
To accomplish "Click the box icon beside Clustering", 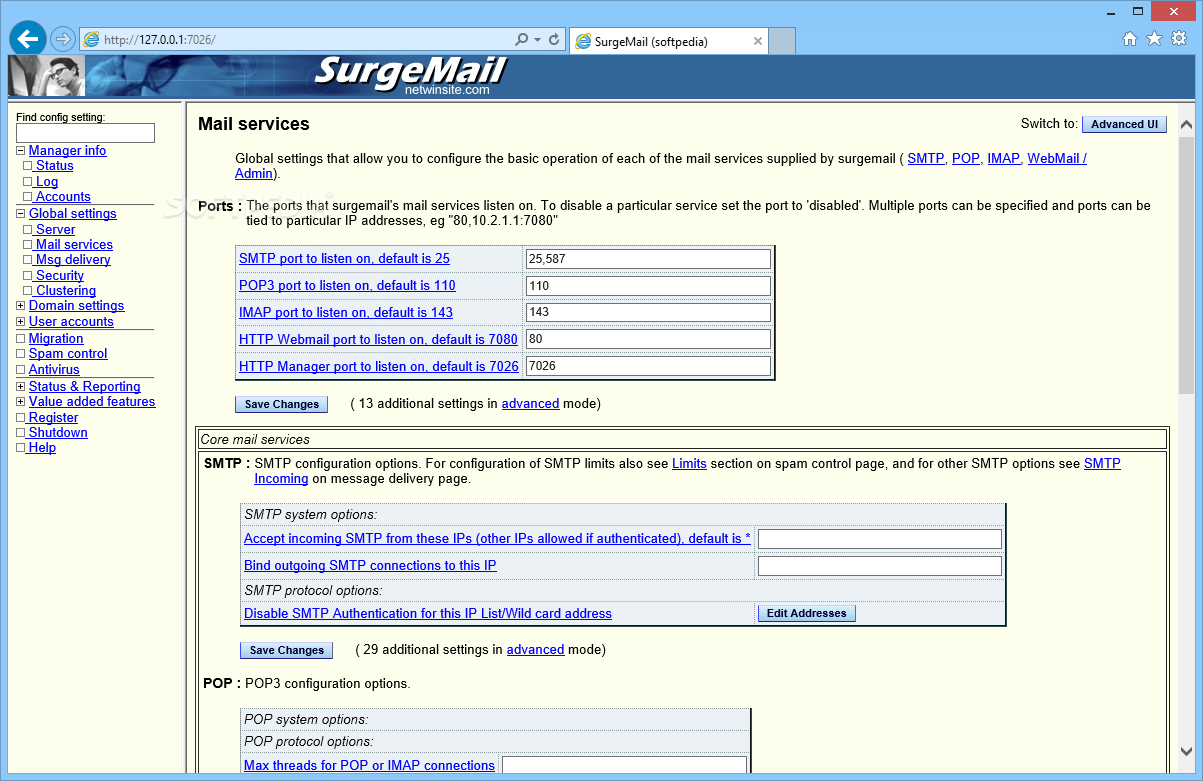I will coord(28,291).
